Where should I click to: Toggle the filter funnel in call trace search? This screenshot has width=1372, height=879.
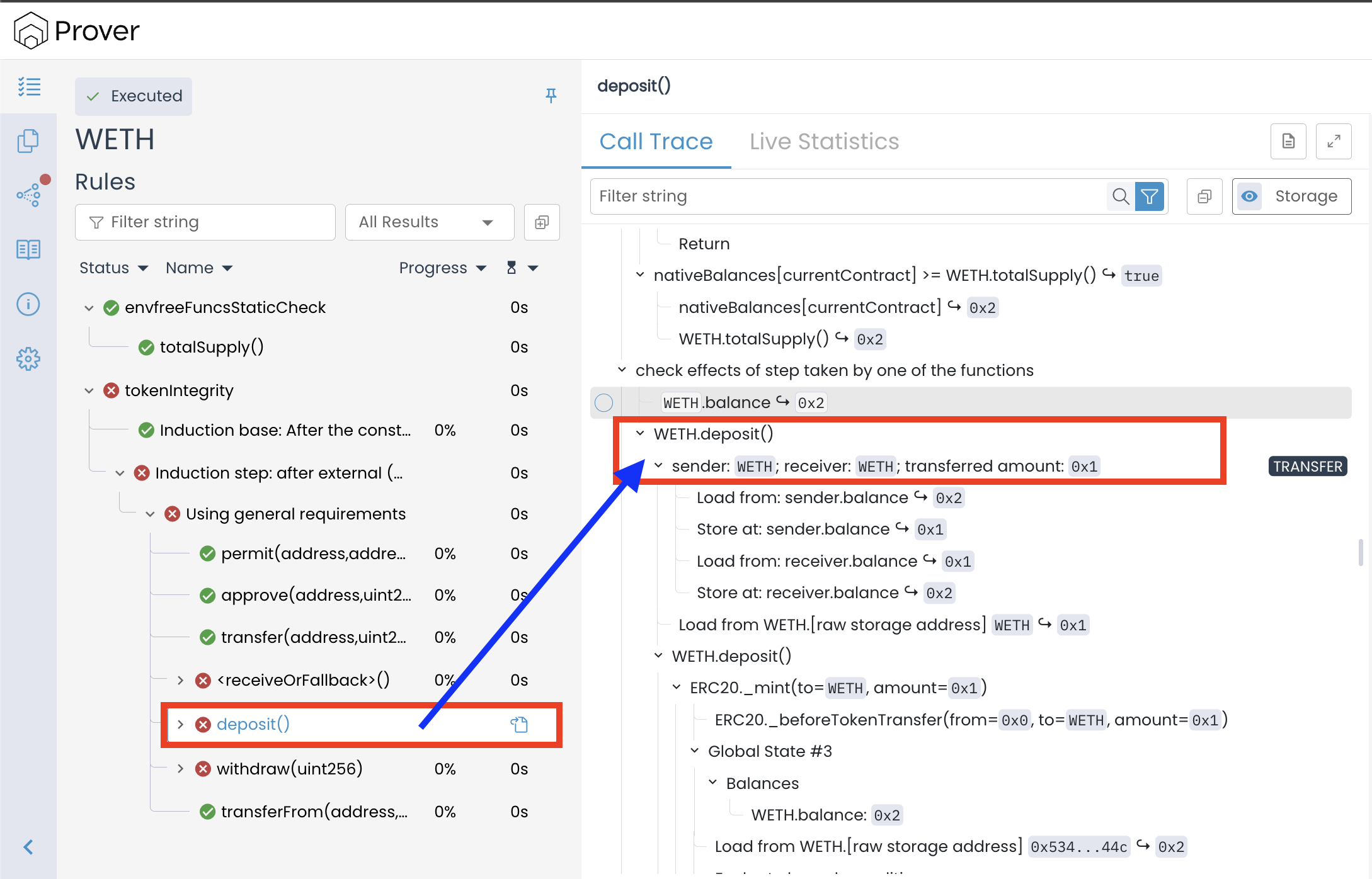point(1149,196)
